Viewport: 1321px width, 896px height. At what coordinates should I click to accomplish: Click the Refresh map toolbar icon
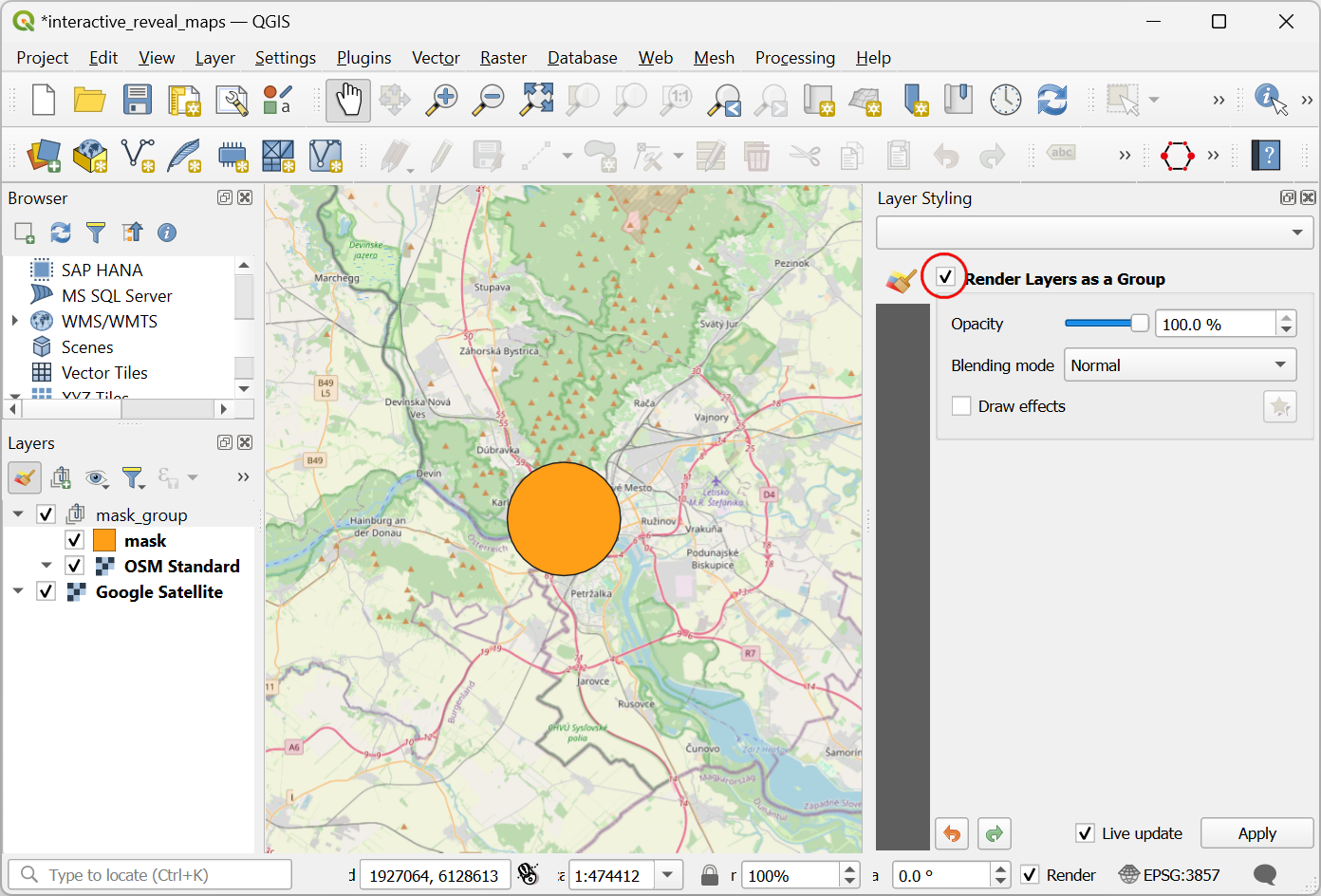tap(1051, 100)
